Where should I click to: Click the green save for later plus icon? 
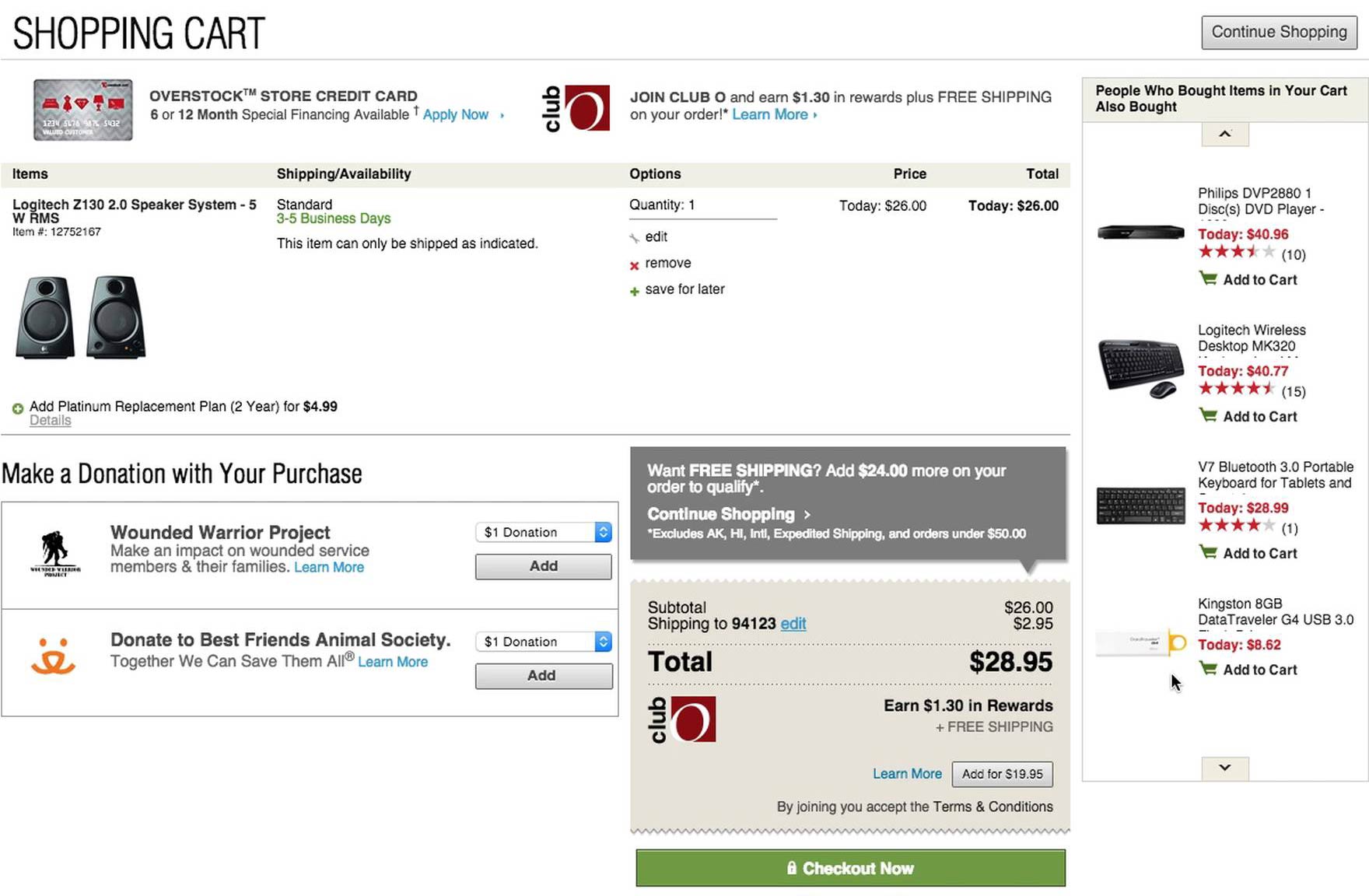634,291
